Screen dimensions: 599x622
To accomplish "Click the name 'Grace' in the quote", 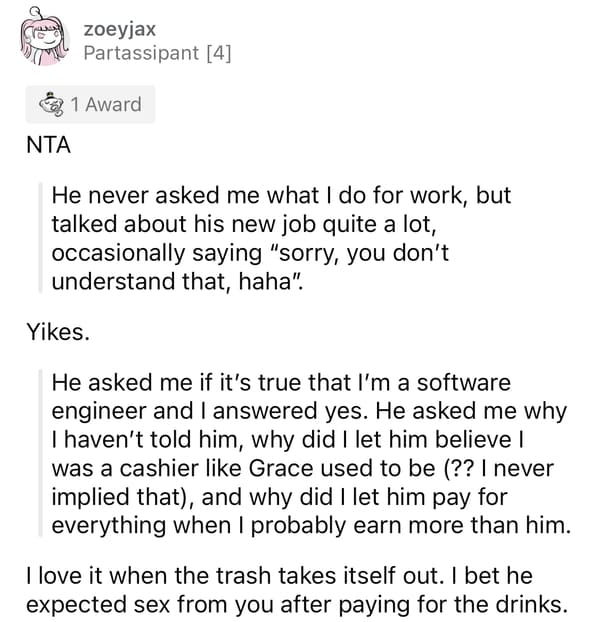I will click(x=281, y=468).
